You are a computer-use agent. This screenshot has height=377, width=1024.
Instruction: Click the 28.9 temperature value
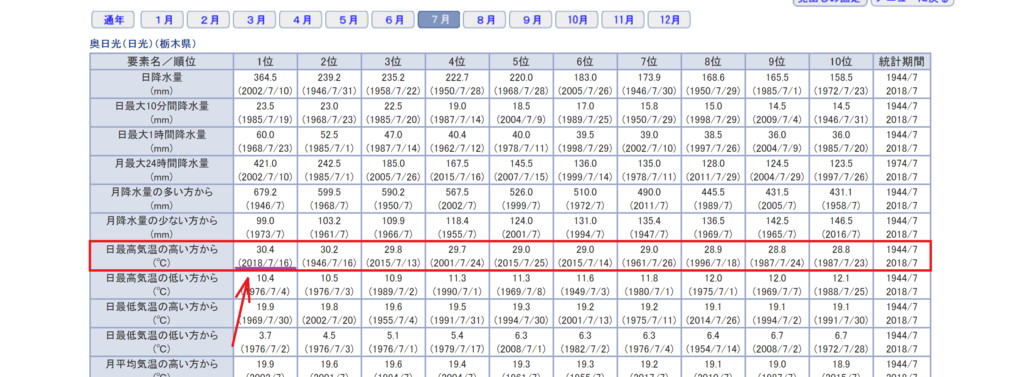(x=713, y=250)
